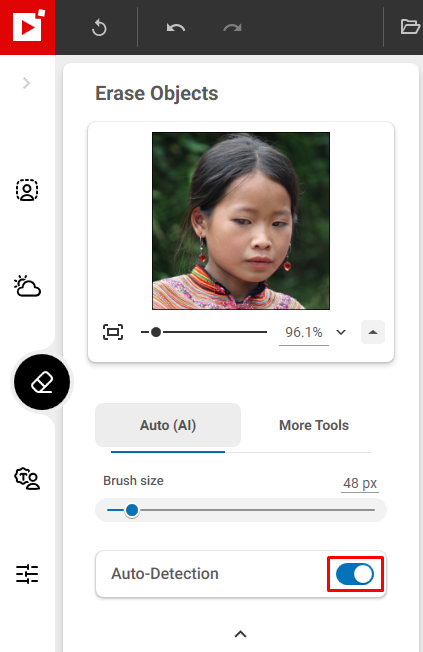Switch to the Auto (AI) tab
Image resolution: width=423 pixels, height=652 pixels.
168,425
